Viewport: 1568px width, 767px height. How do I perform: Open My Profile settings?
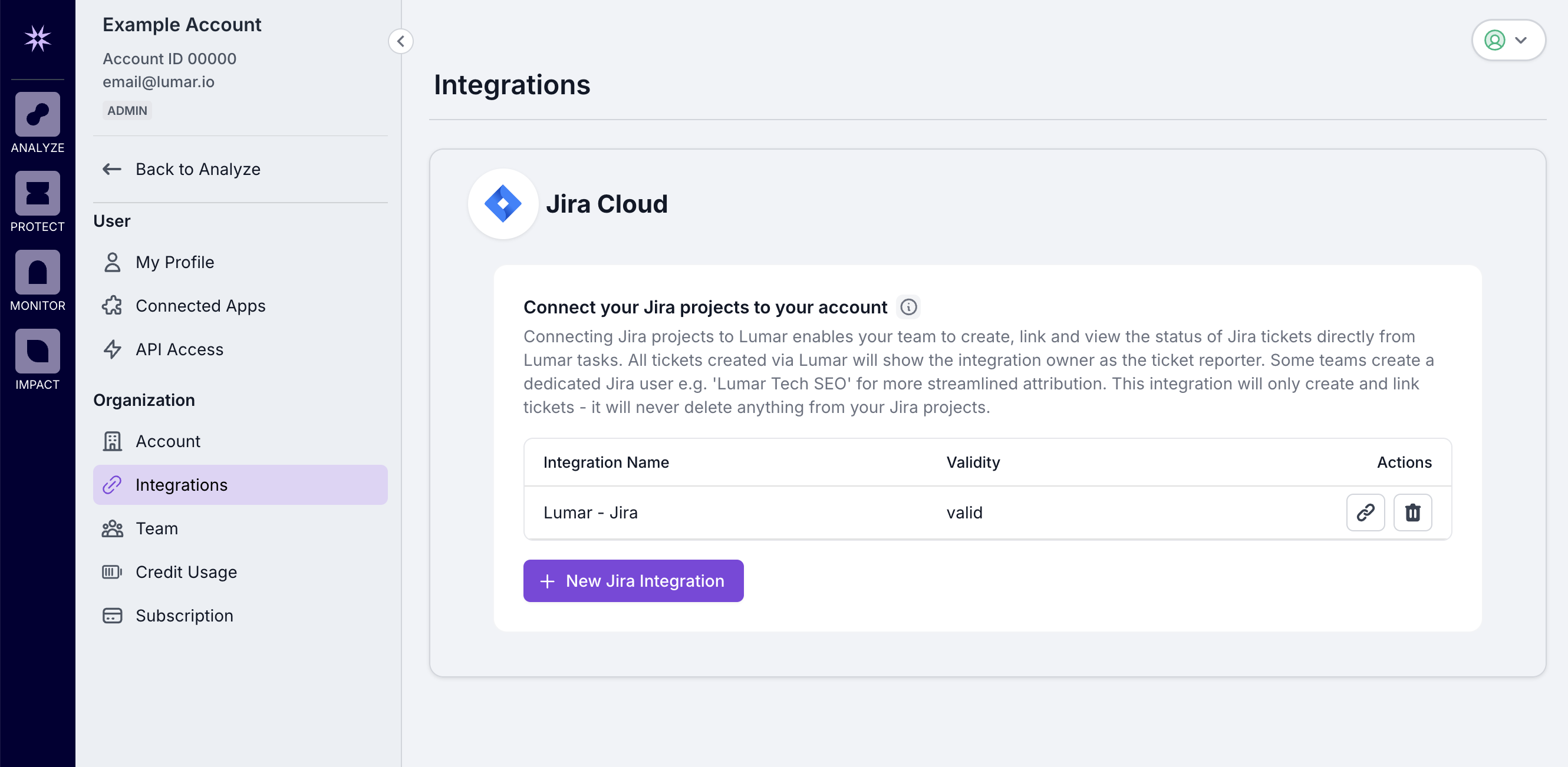pos(174,262)
